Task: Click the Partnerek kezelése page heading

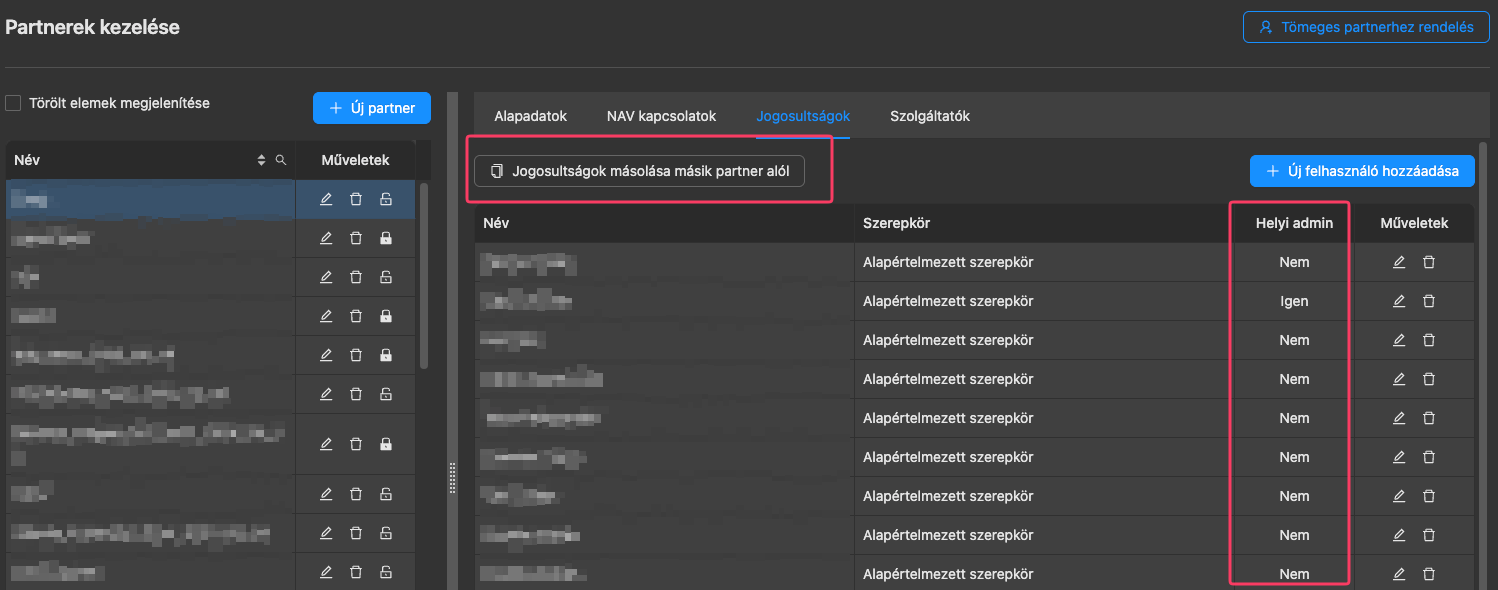Action: (93, 28)
